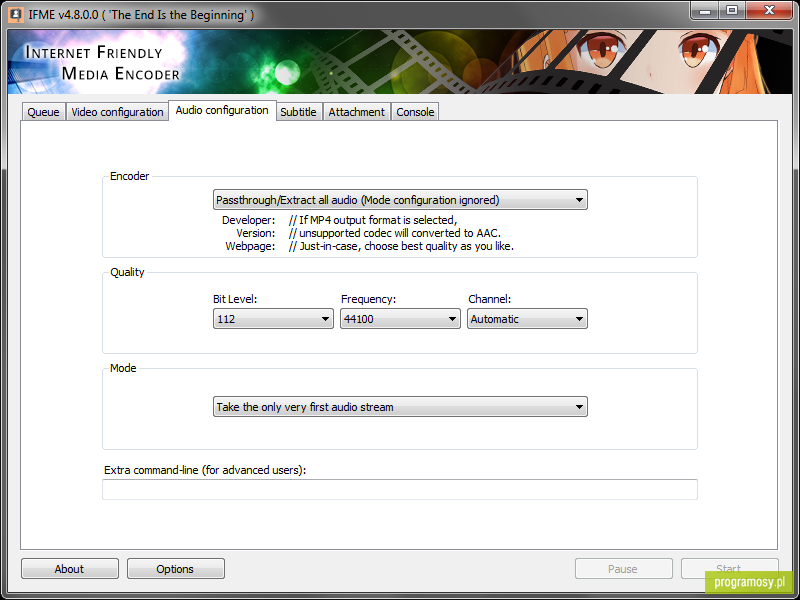The width and height of the screenshot is (800, 600).
Task: Maximize the IFME window
Action: [x=732, y=10]
